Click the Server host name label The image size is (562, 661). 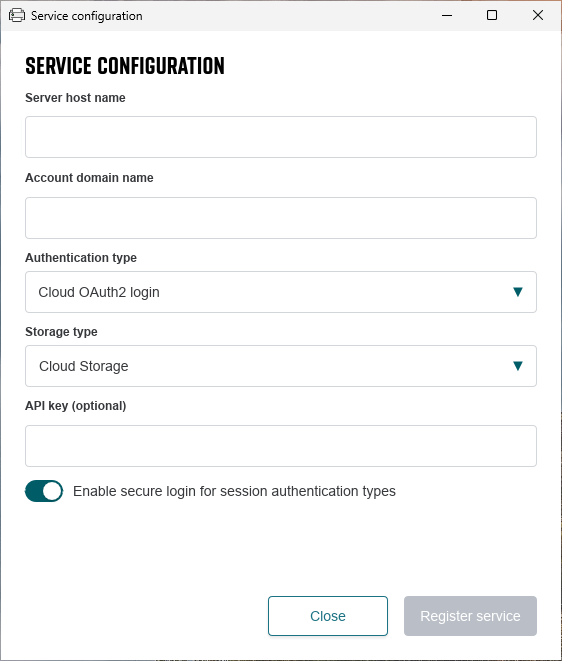(x=75, y=98)
